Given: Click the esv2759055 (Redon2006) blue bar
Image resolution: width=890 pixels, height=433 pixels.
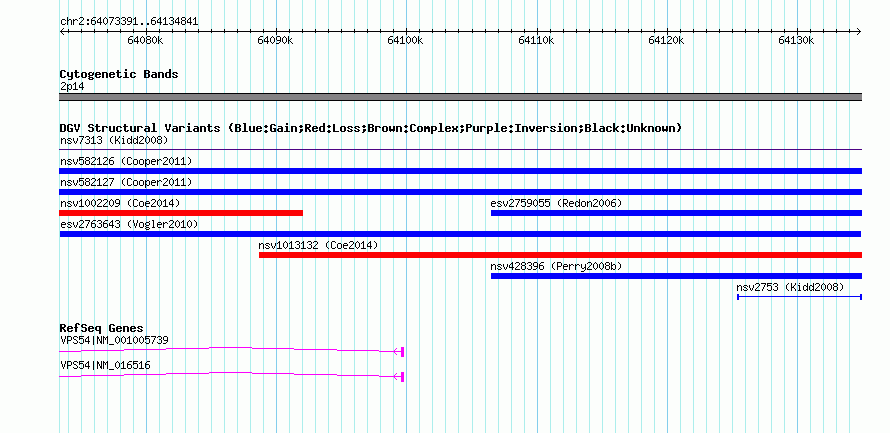Looking at the screenshot, I should pos(677,213).
